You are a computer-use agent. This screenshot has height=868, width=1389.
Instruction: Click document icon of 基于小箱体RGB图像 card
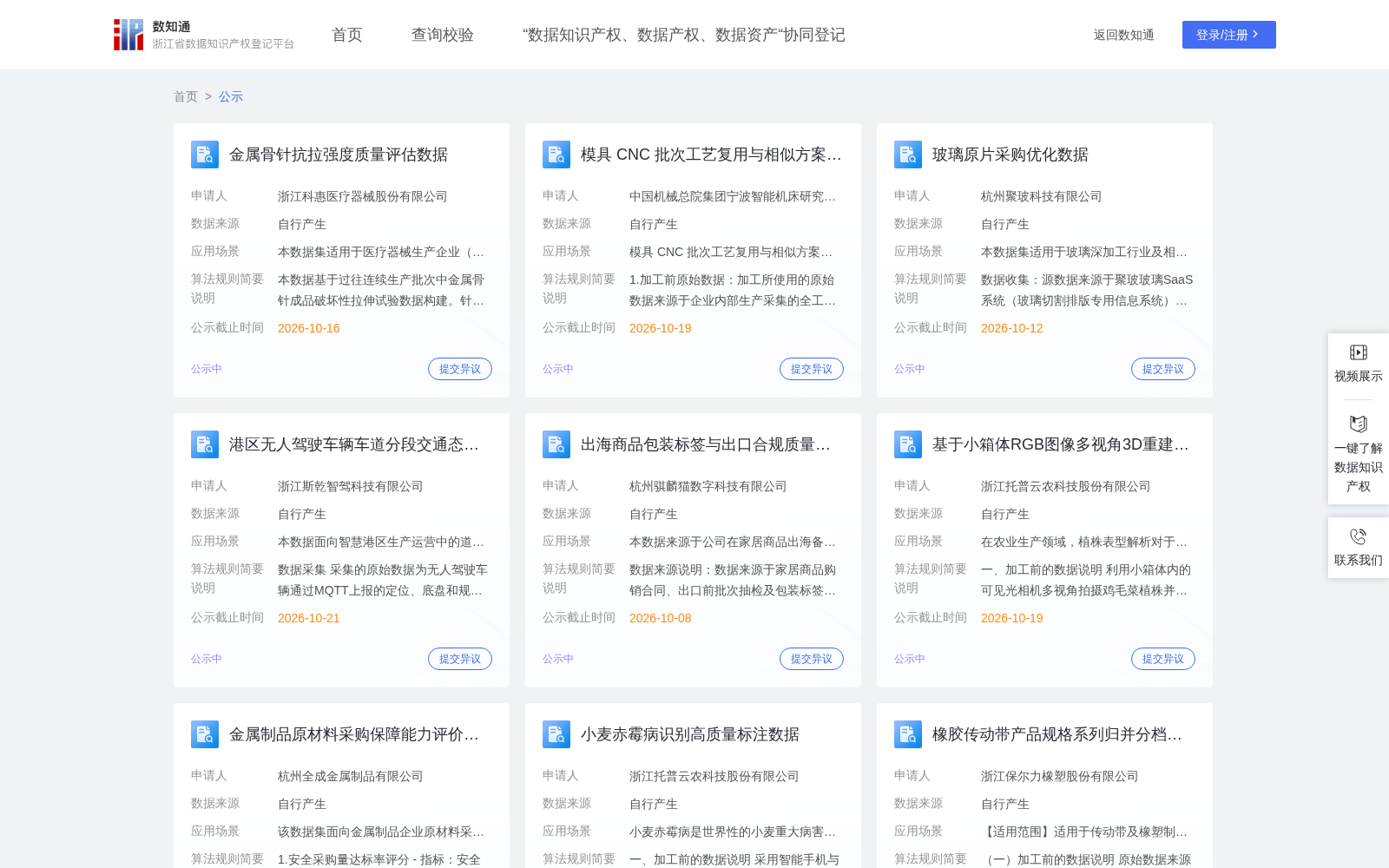[908, 444]
